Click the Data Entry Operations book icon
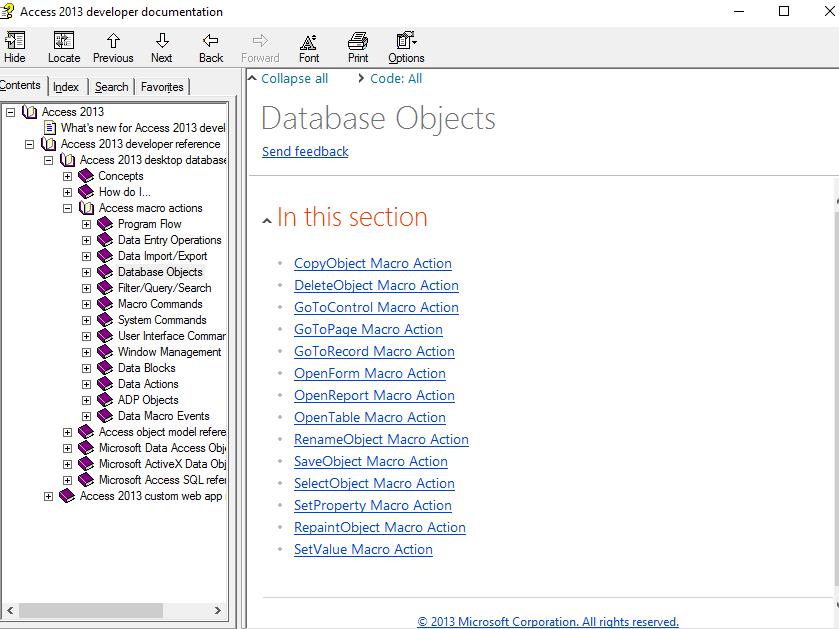Image resolution: width=839 pixels, height=629 pixels. point(105,240)
